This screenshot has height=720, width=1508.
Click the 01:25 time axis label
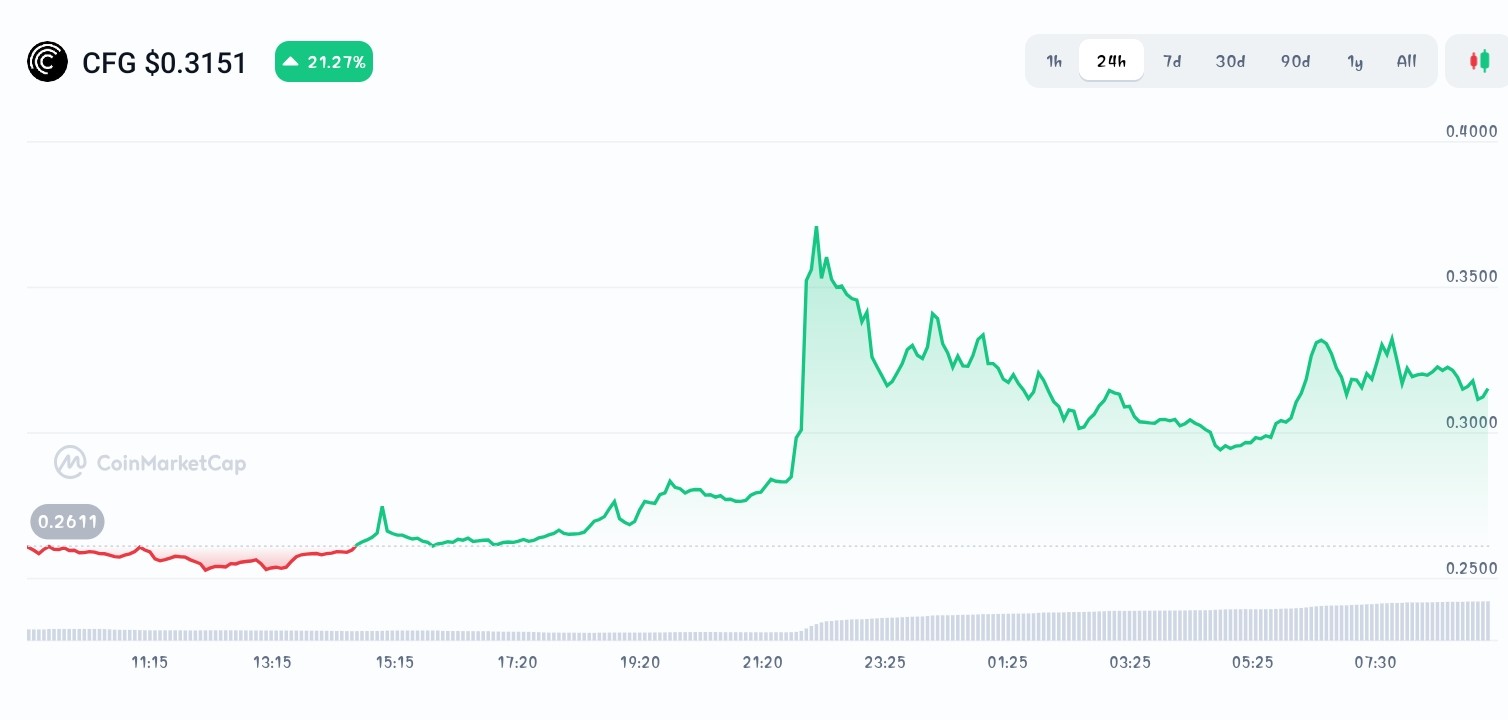tap(1007, 662)
